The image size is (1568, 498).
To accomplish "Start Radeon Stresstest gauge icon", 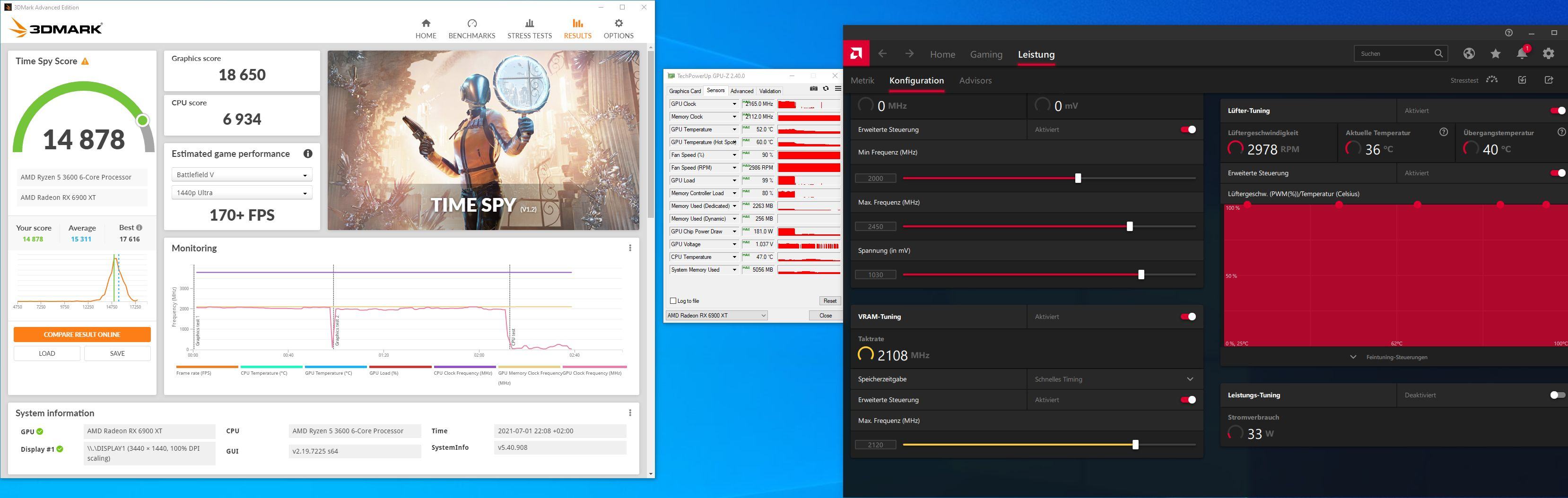I will coord(1492,80).
